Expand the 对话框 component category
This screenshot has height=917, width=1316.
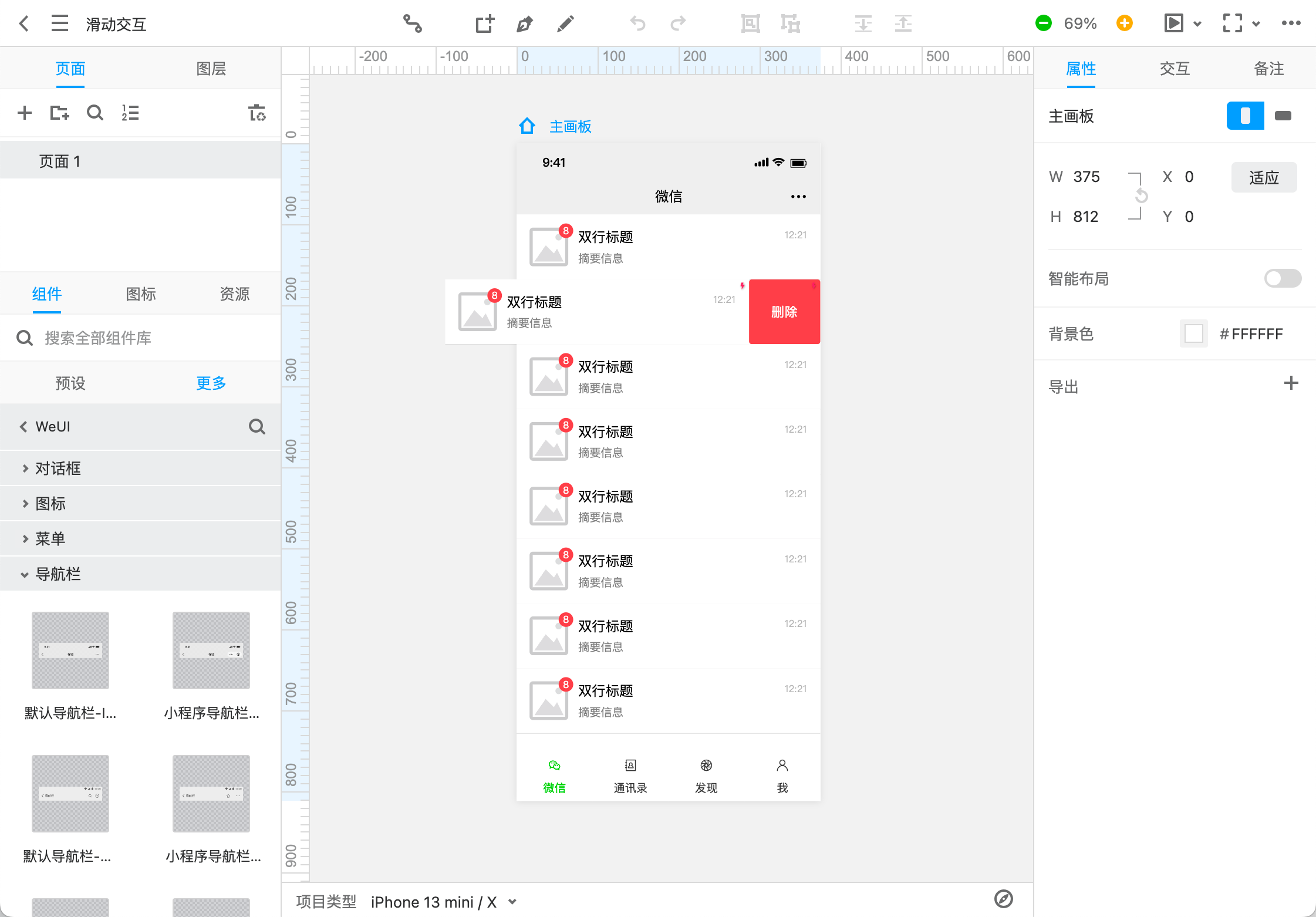click(57, 468)
